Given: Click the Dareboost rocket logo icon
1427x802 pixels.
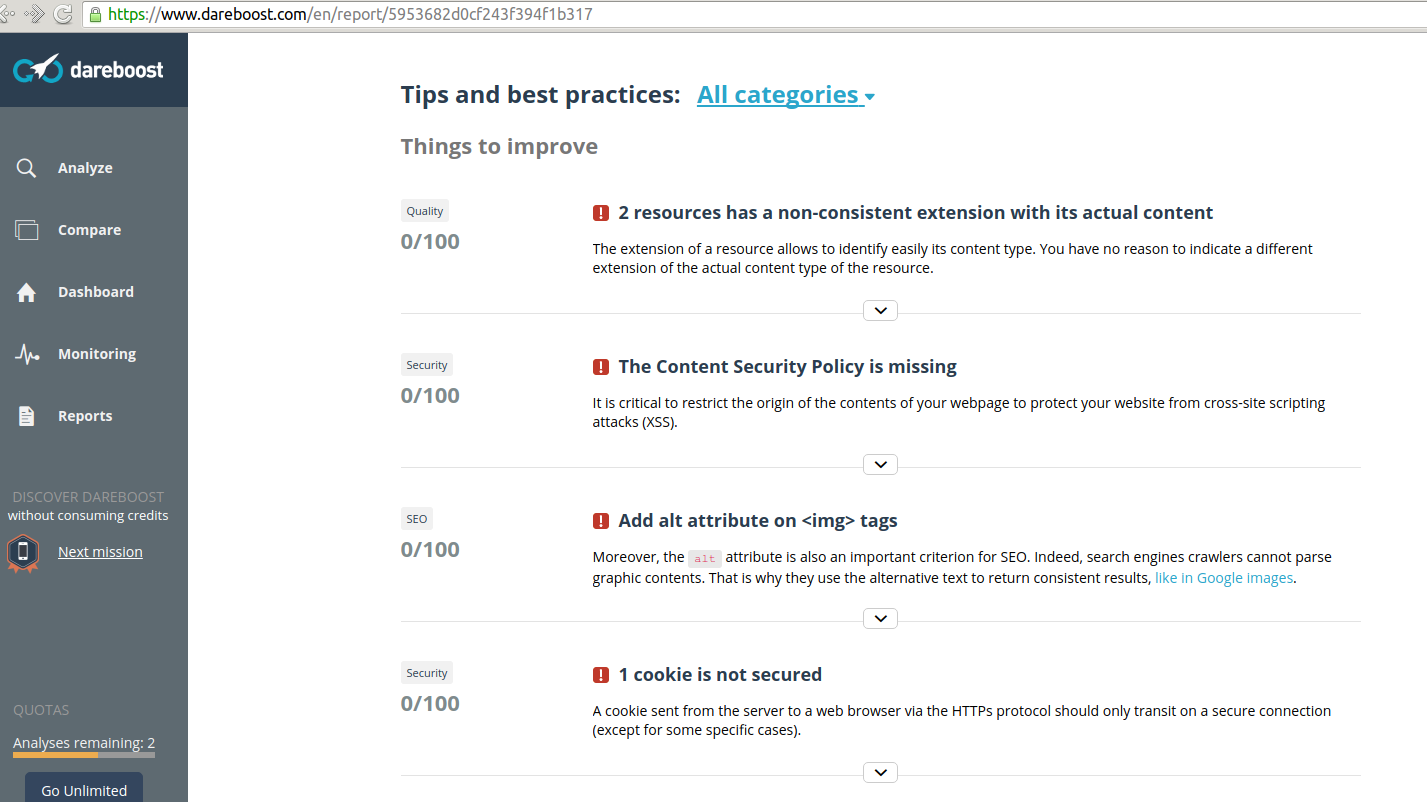Looking at the screenshot, I should 37,69.
